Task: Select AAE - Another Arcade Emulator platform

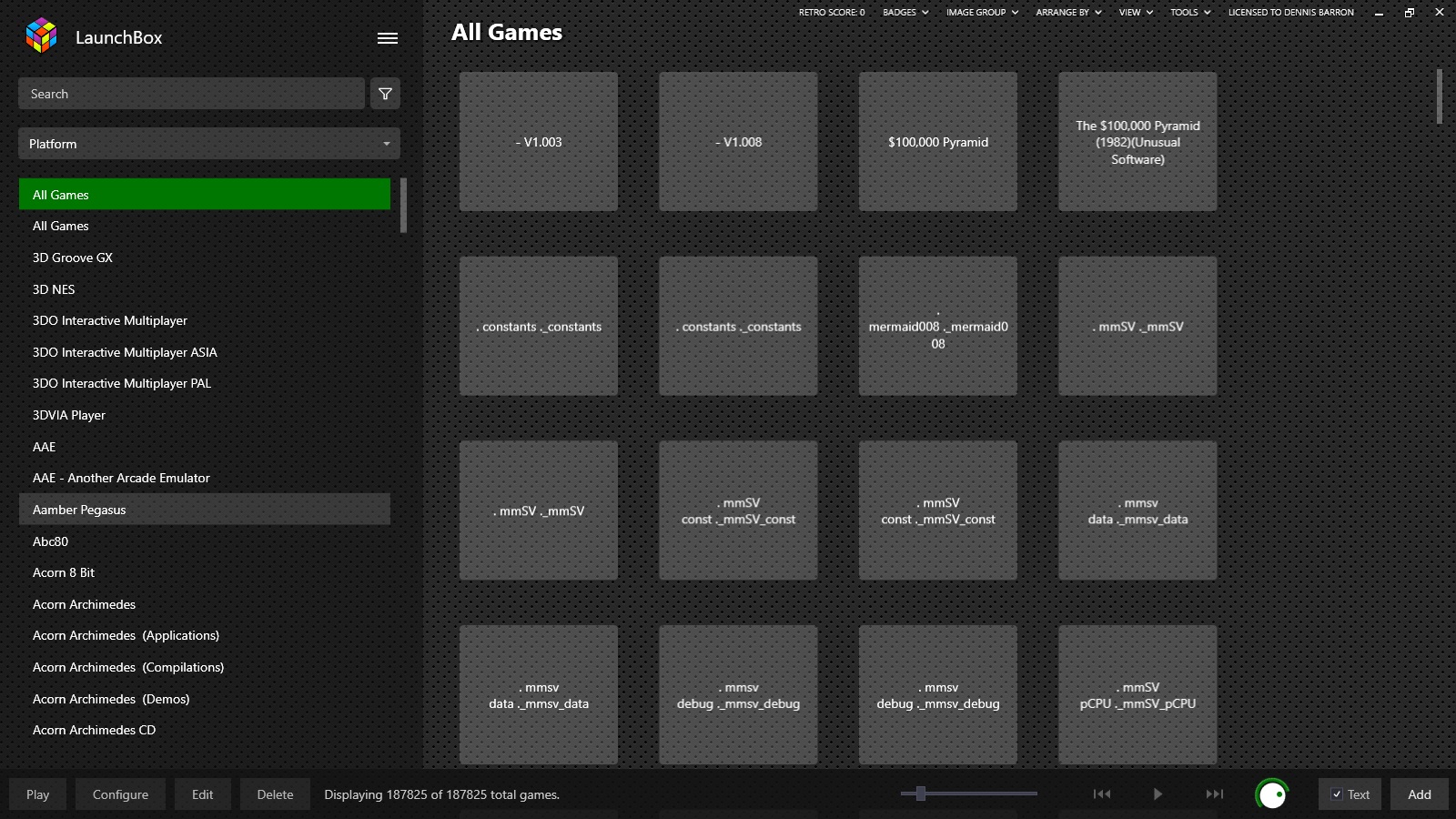Action: coord(205,478)
